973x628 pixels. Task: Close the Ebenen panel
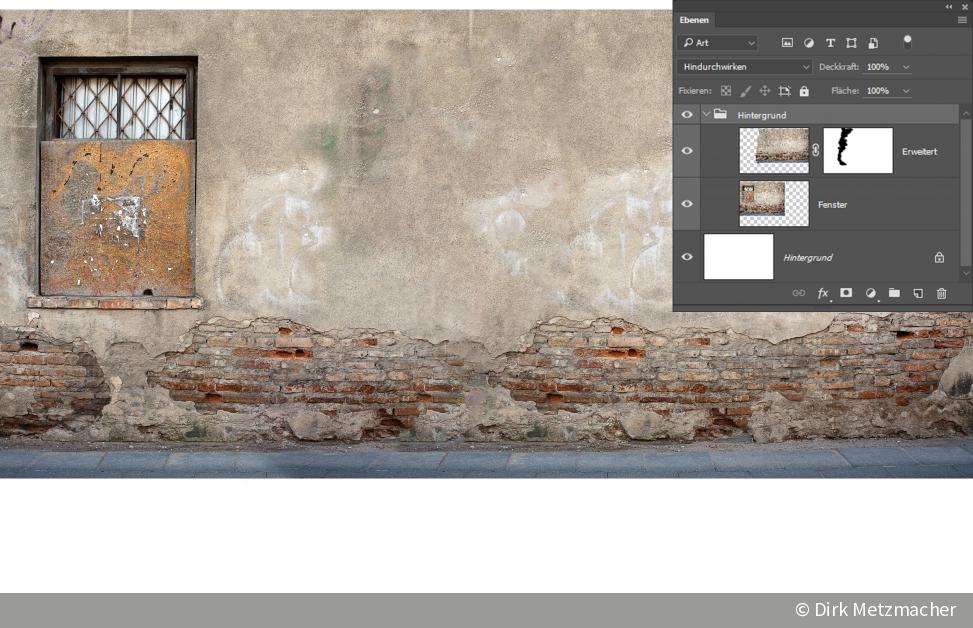point(964,6)
